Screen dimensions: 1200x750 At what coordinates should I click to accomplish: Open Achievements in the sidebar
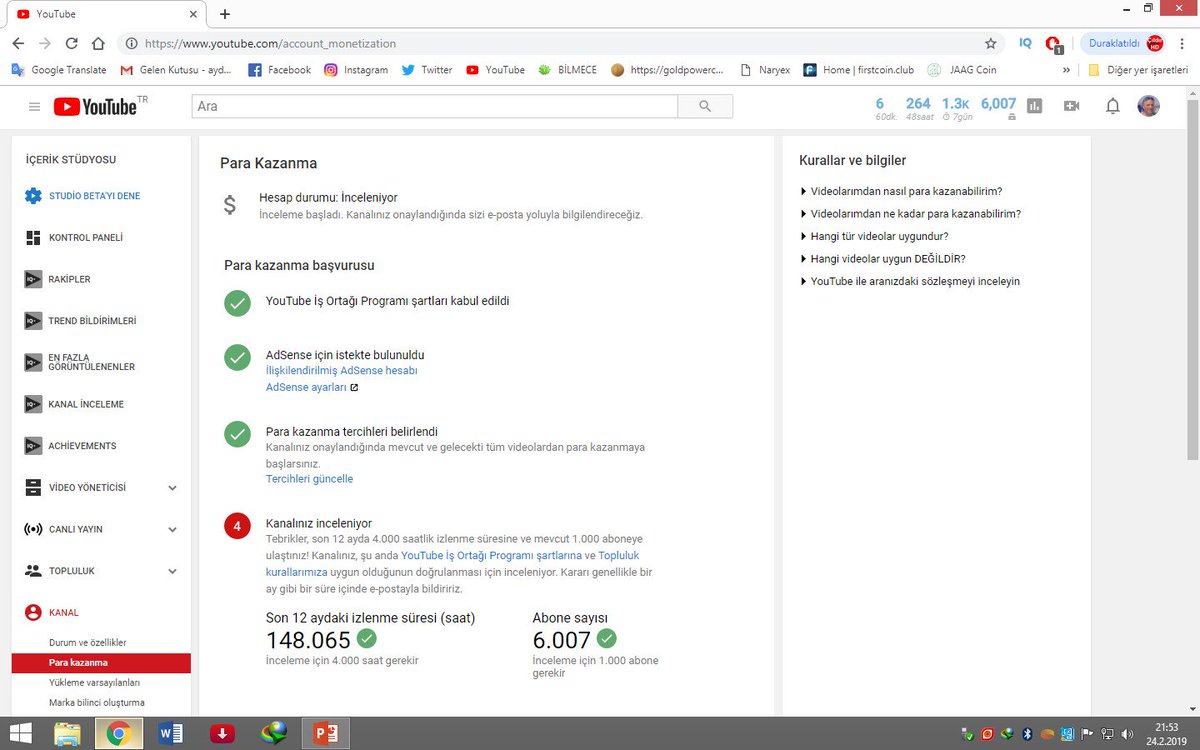pyautogui.click(x=82, y=446)
